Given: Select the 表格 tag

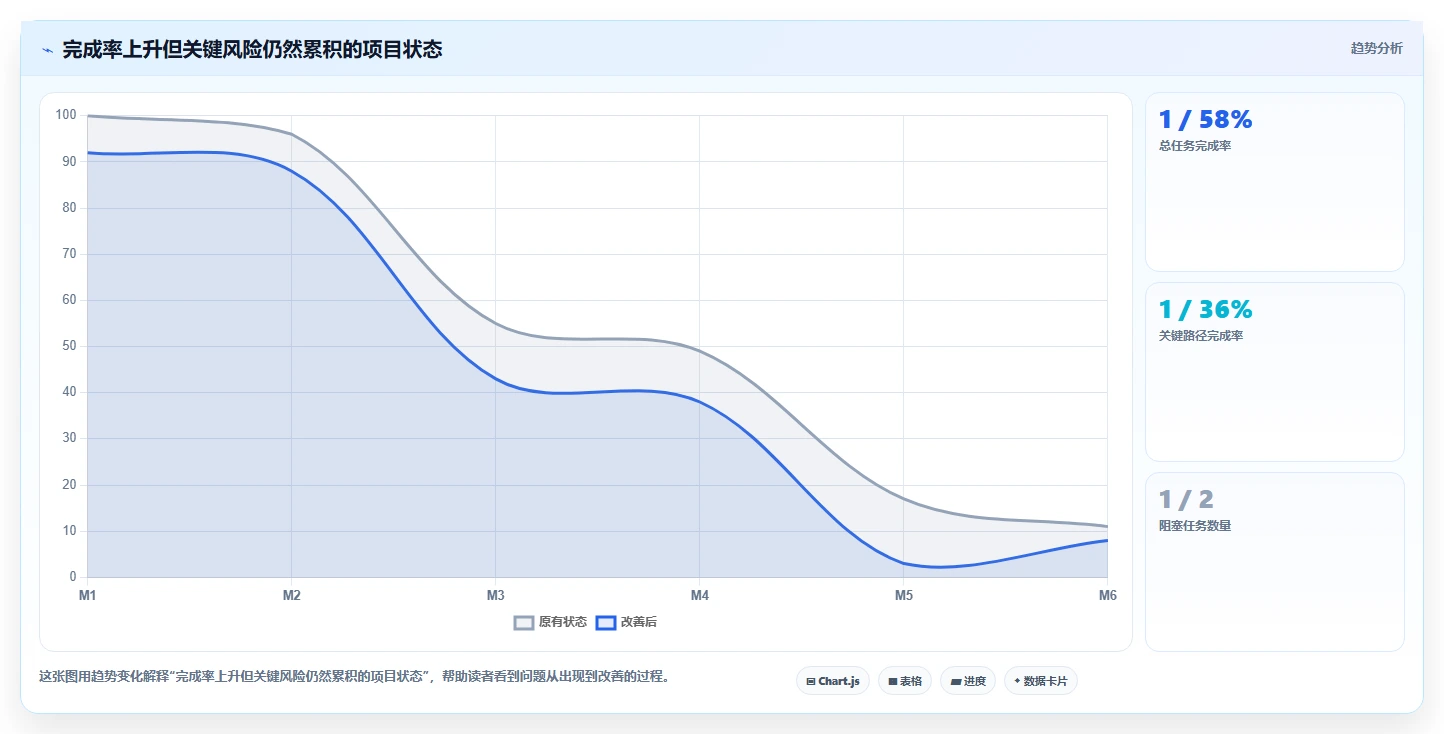Looking at the screenshot, I should [905, 681].
